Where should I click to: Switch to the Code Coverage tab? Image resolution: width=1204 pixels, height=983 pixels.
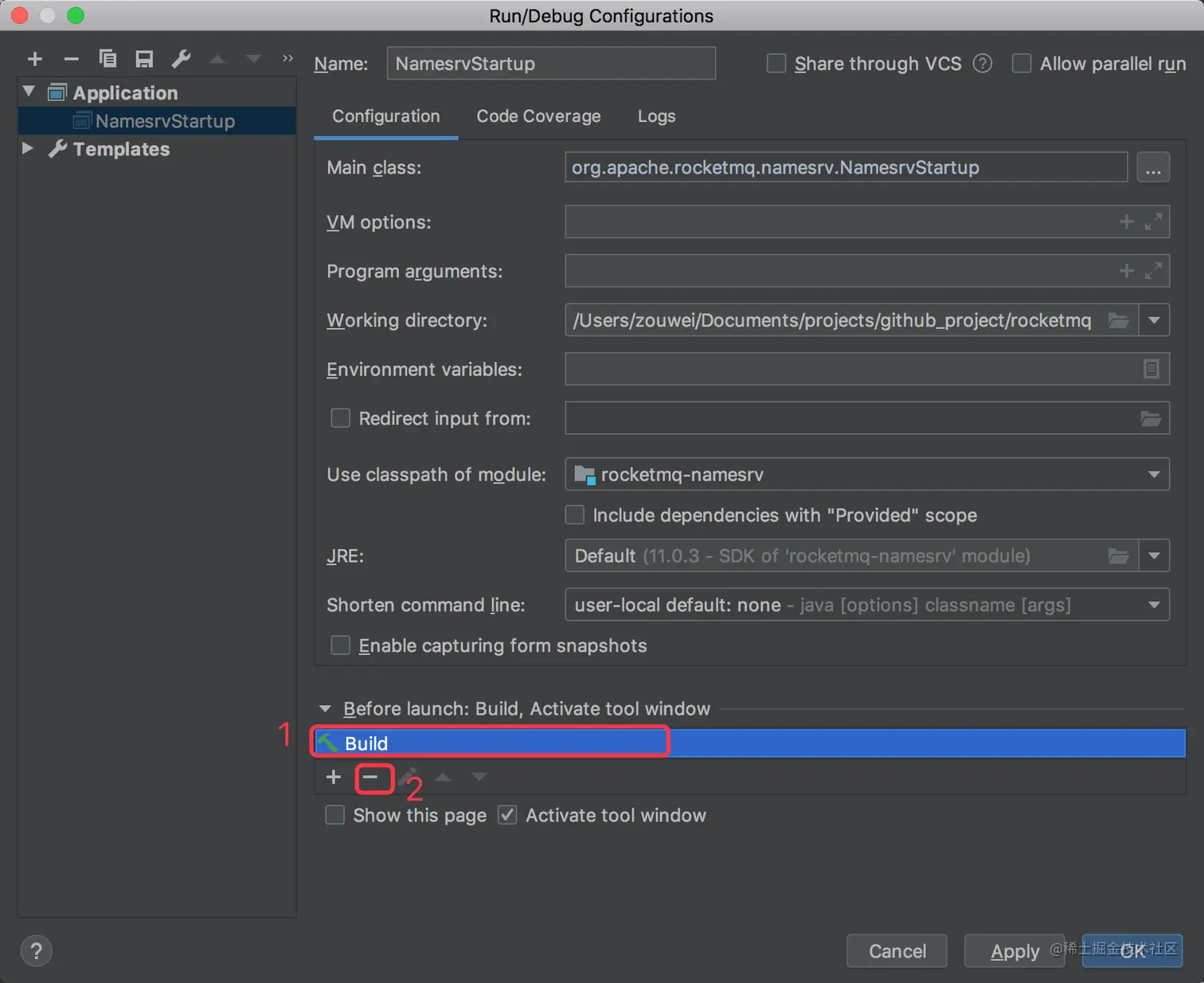[538, 116]
